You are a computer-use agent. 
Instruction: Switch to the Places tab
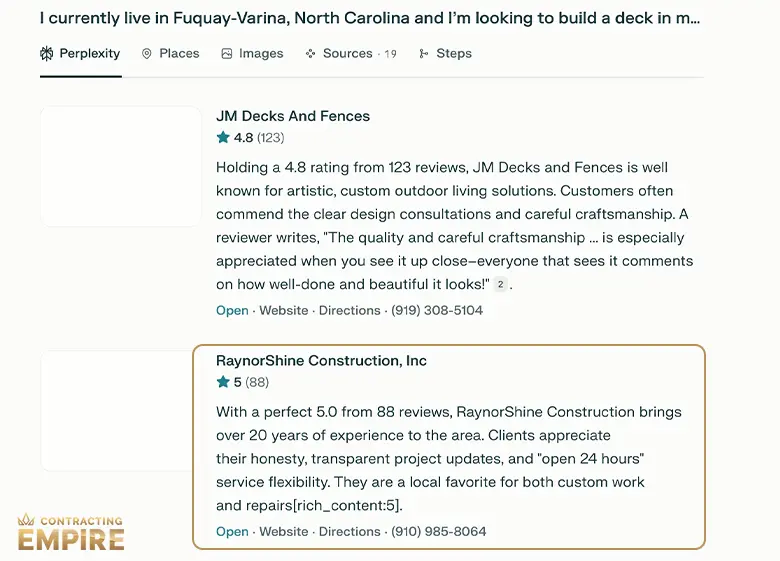tap(171, 54)
